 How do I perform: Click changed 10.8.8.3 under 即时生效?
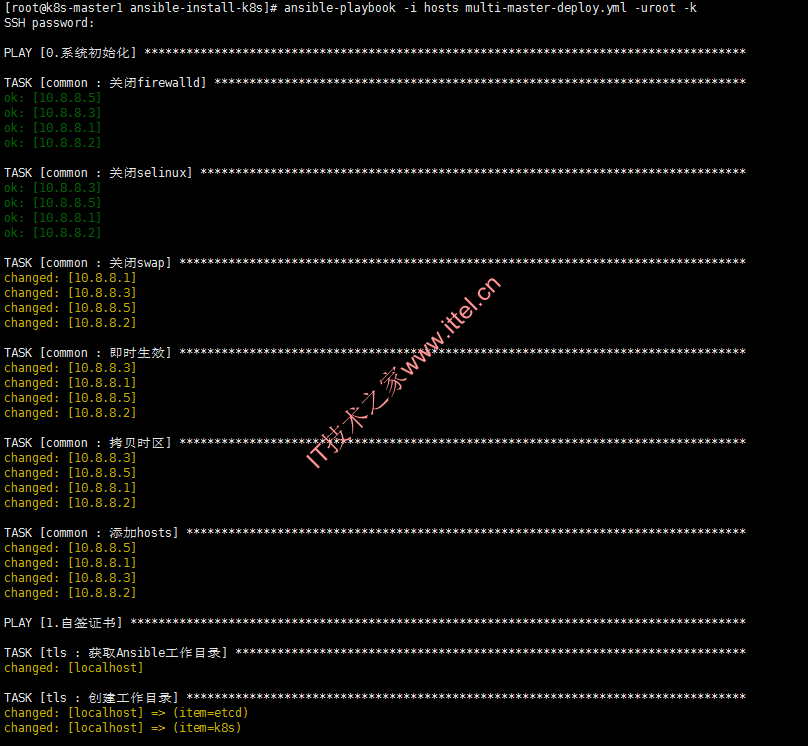click(70, 368)
